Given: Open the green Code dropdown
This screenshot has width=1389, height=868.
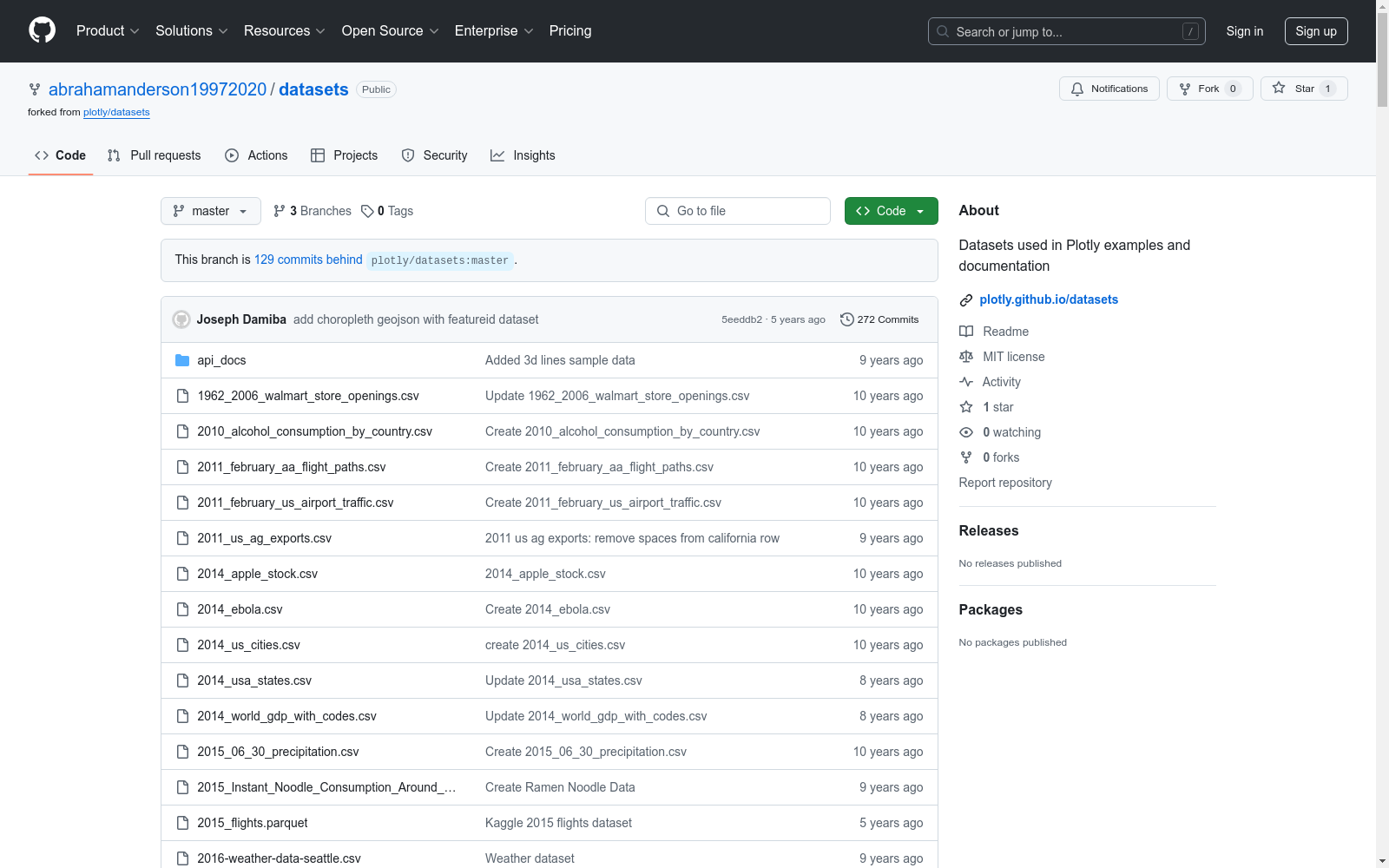Looking at the screenshot, I should [x=891, y=211].
